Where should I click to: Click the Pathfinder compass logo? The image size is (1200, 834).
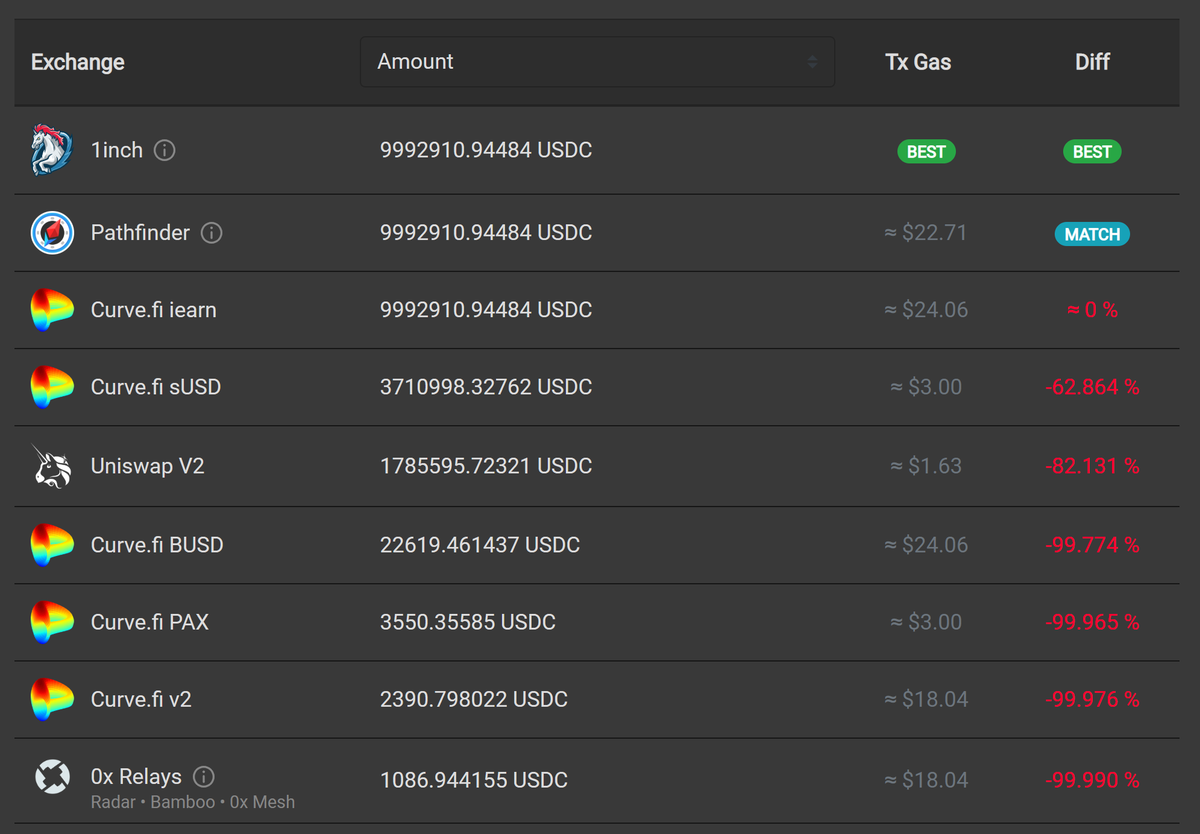click(x=52, y=233)
